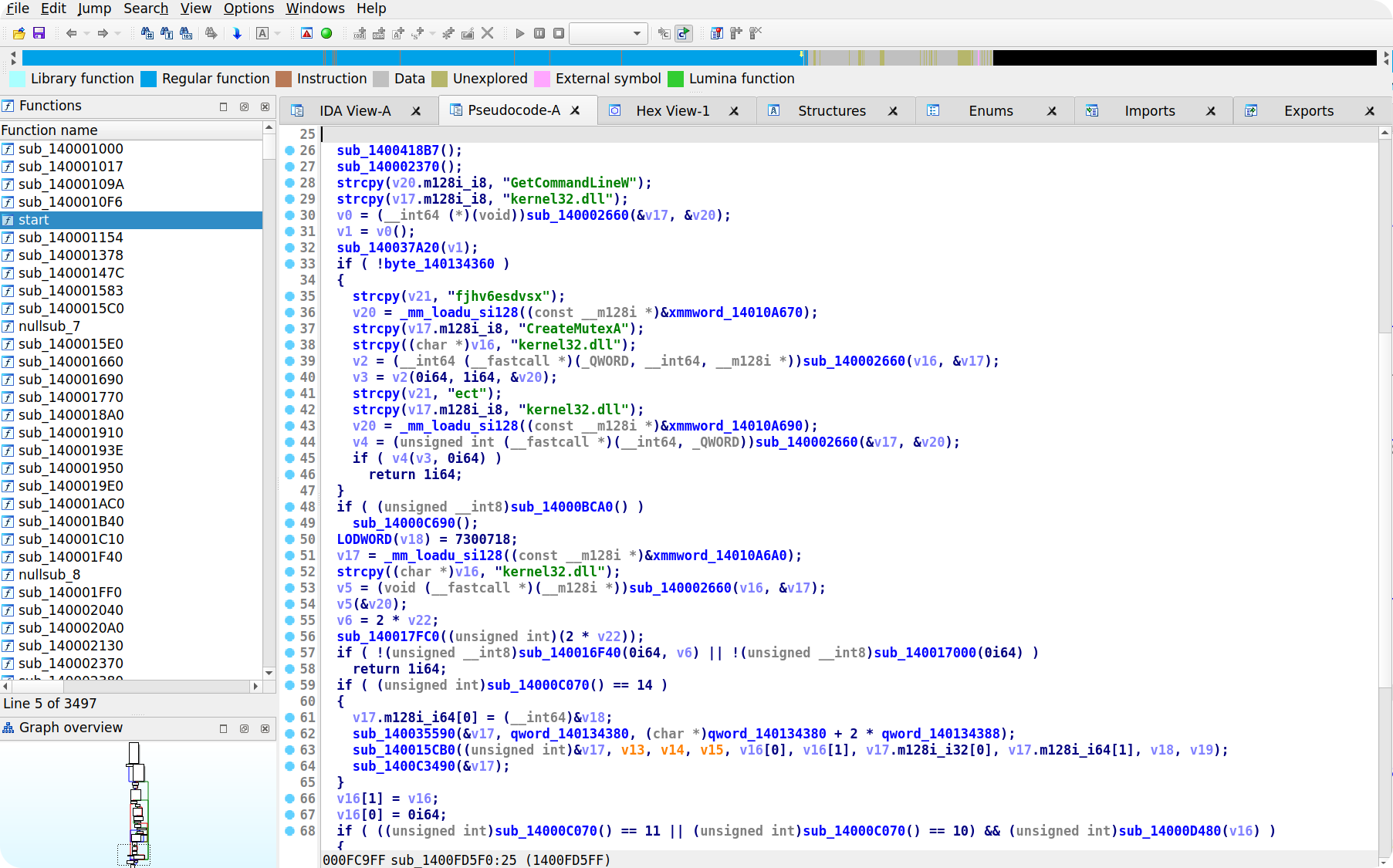Terminate the process with the stop button
Viewport: 1393px width, 868px height.
pyautogui.click(x=559, y=33)
